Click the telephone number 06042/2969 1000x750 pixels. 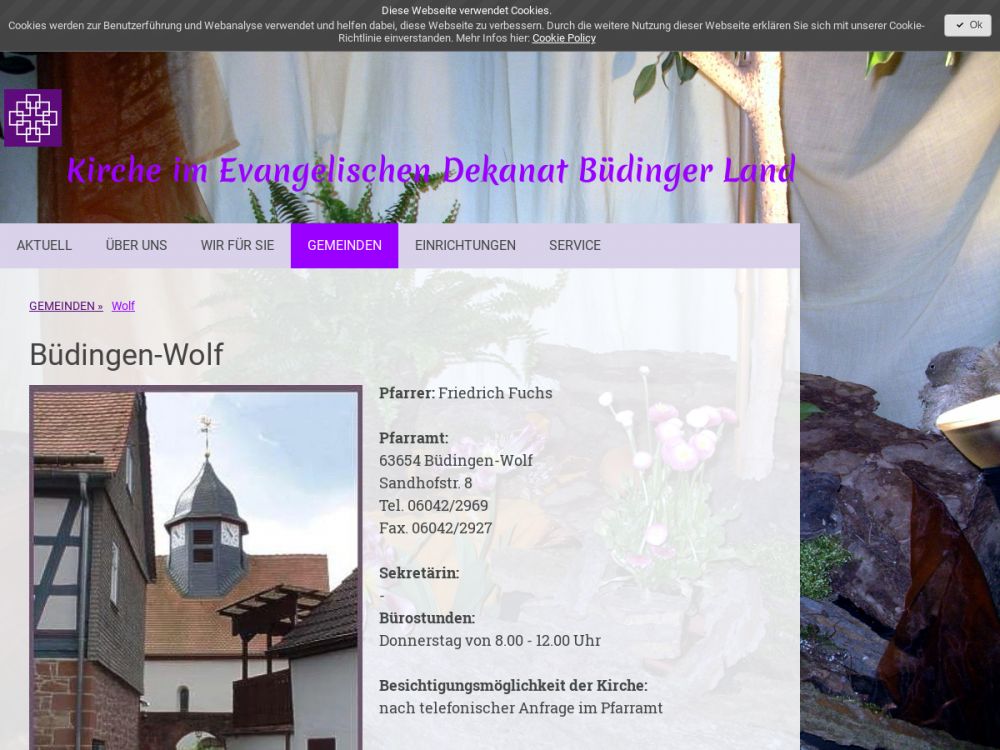tap(447, 505)
